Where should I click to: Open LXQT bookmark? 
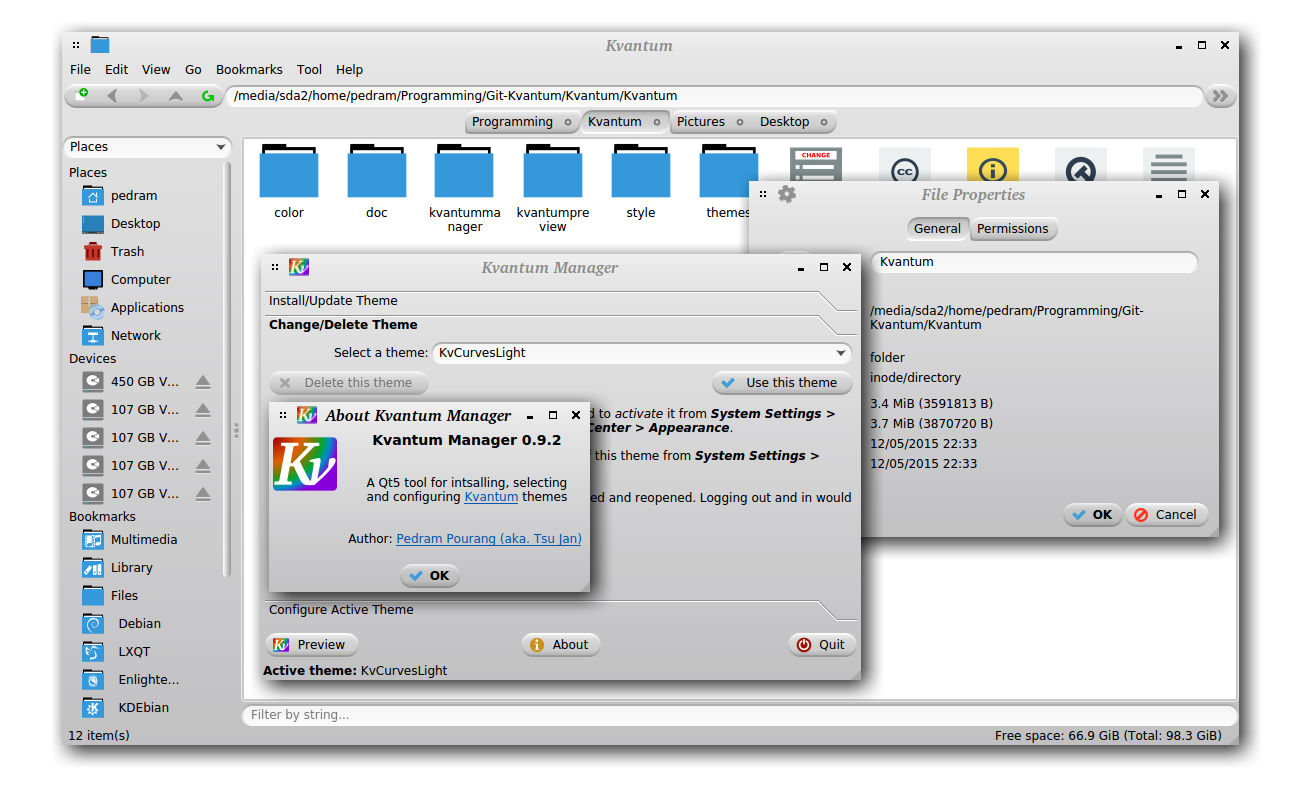[116, 651]
